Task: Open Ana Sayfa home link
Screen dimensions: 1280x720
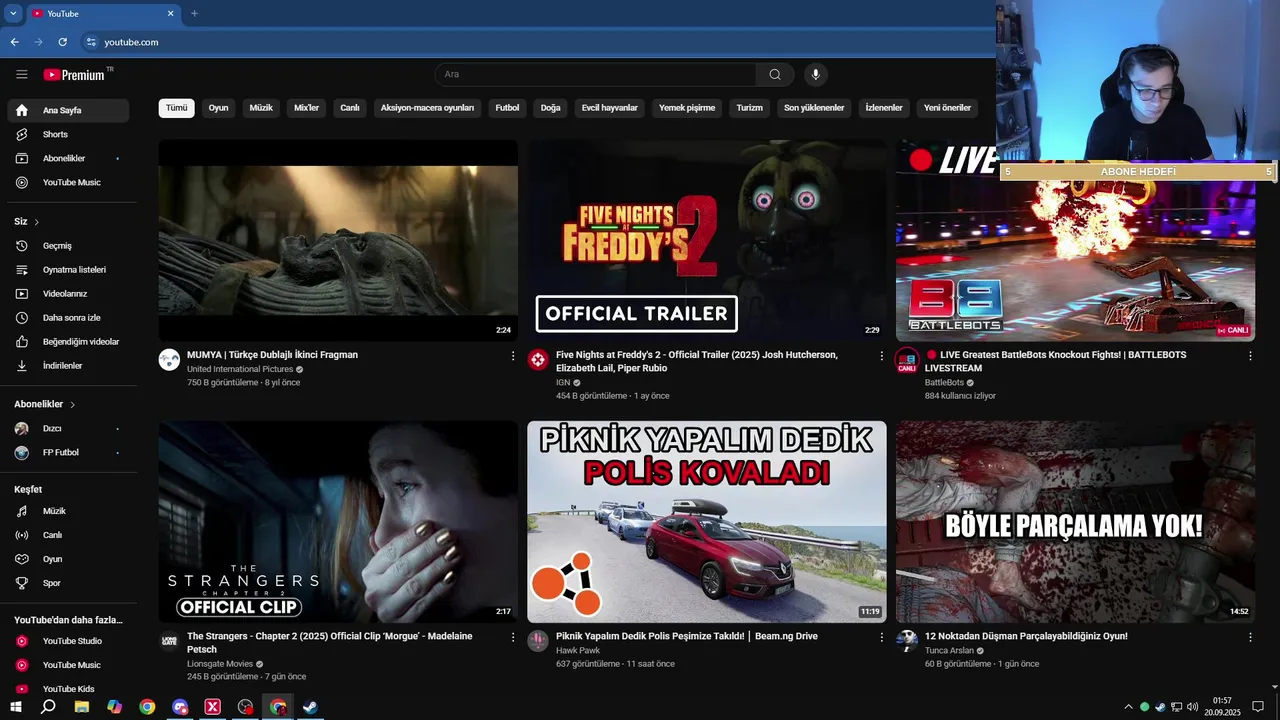Action: tap(68, 110)
